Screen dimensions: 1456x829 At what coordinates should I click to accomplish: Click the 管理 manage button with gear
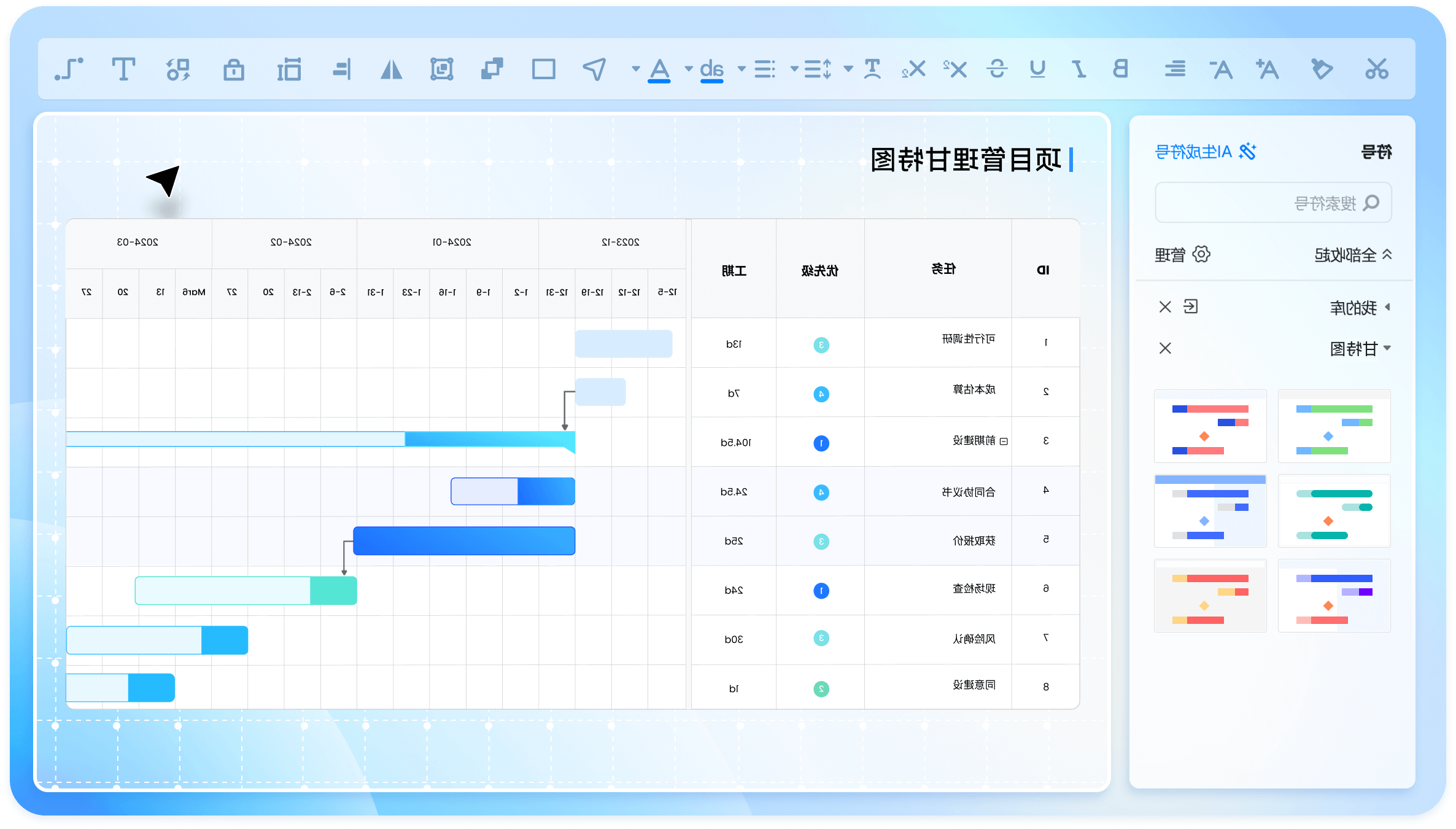(x=1182, y=254)
